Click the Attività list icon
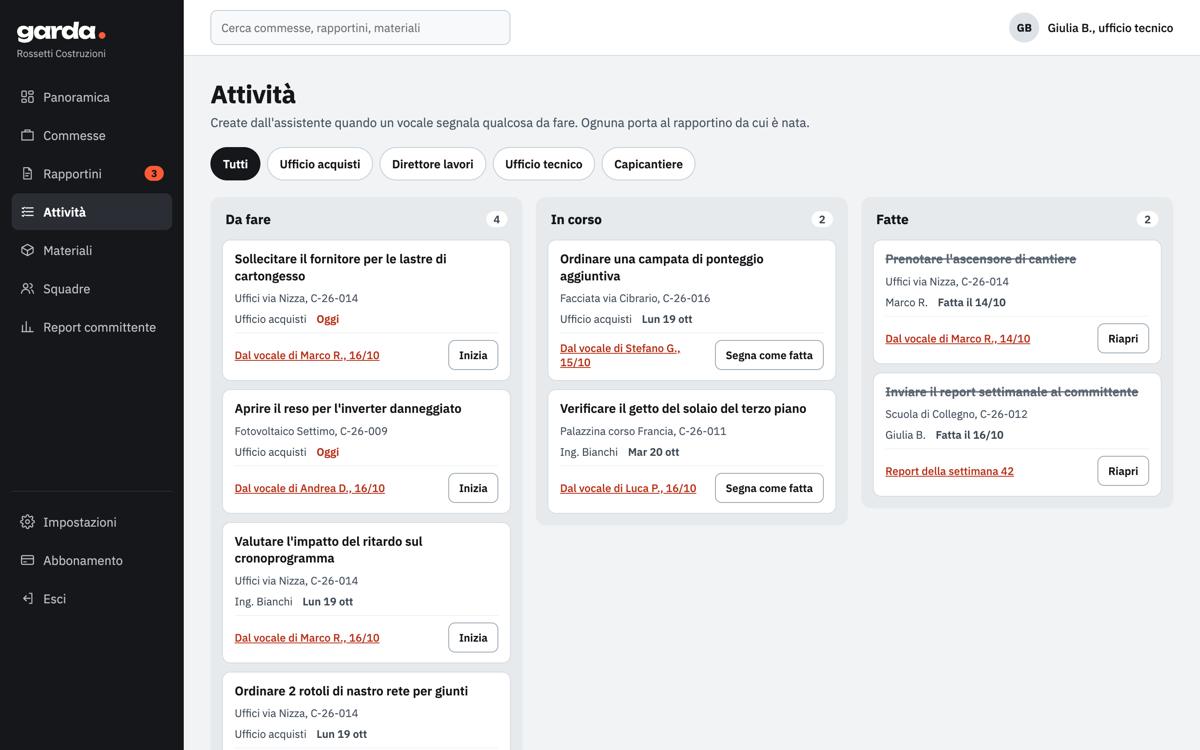Viewport: 1200px width, 750px height. tap(27, 212)
